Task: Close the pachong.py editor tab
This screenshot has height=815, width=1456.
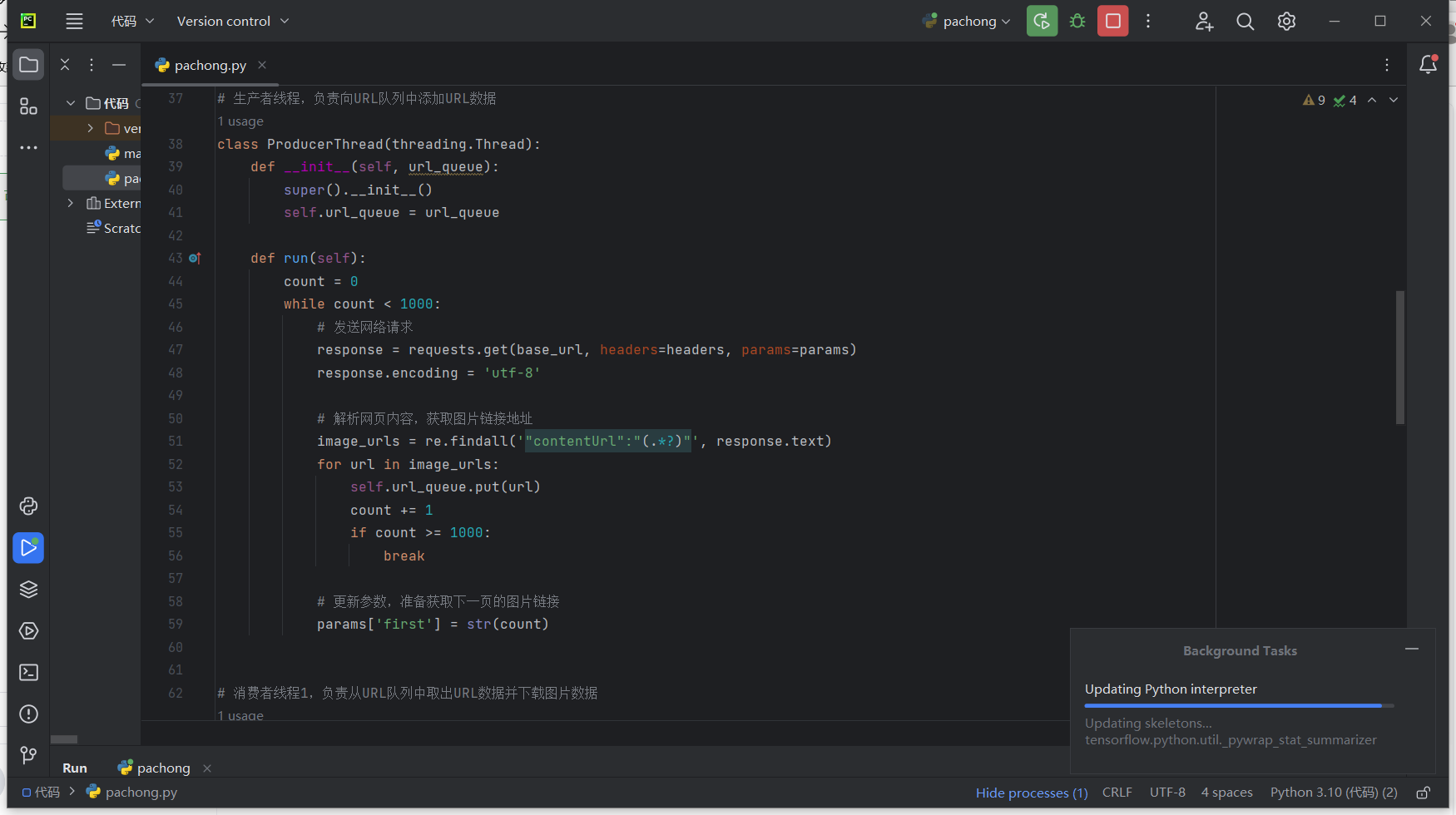Action: coord(262,65)
